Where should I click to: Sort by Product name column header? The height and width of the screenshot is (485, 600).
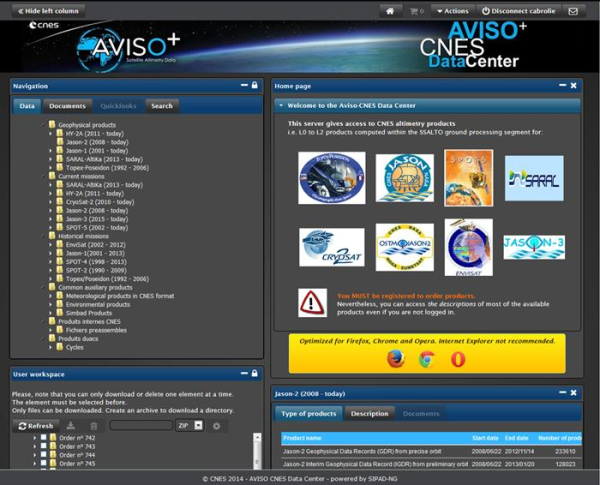(302, 438)
